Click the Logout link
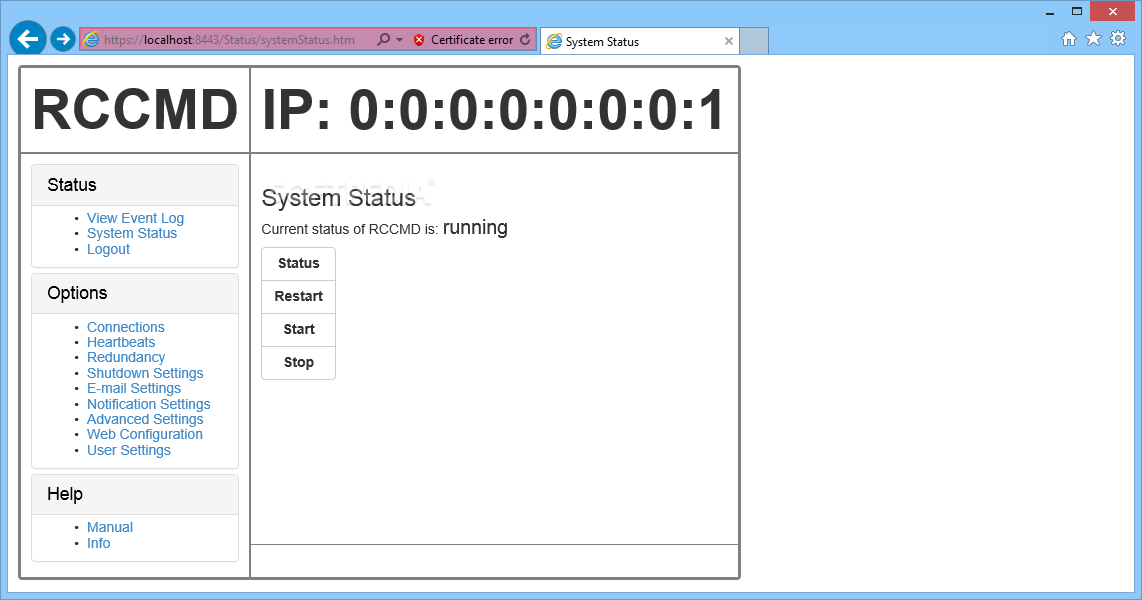1142x600 pixels. pyautogui.click(x=109, y=249)
